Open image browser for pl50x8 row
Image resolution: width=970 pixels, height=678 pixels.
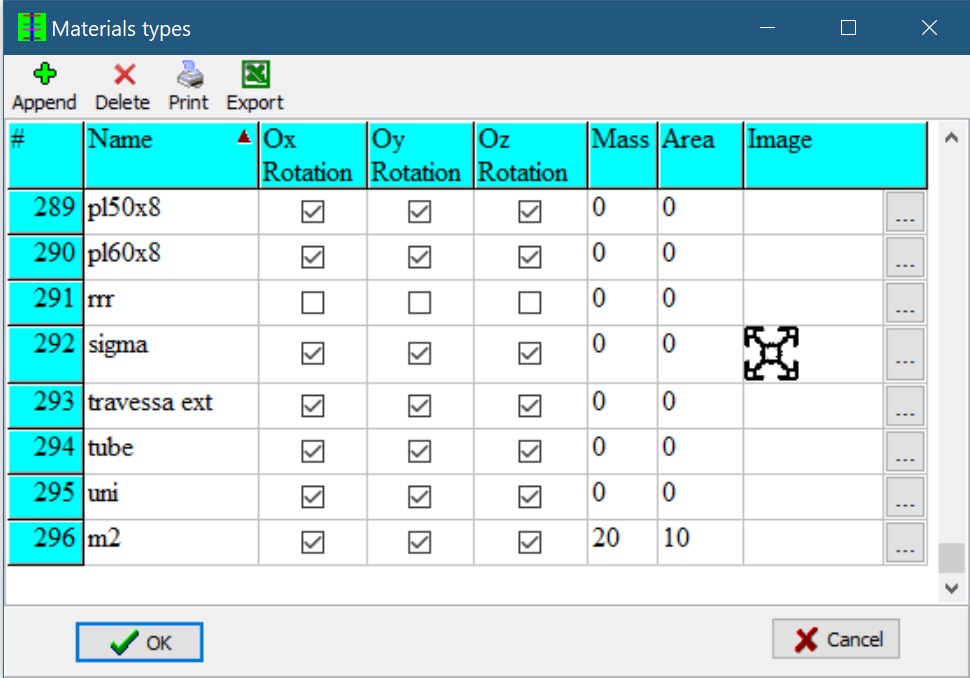pos(904,212)
